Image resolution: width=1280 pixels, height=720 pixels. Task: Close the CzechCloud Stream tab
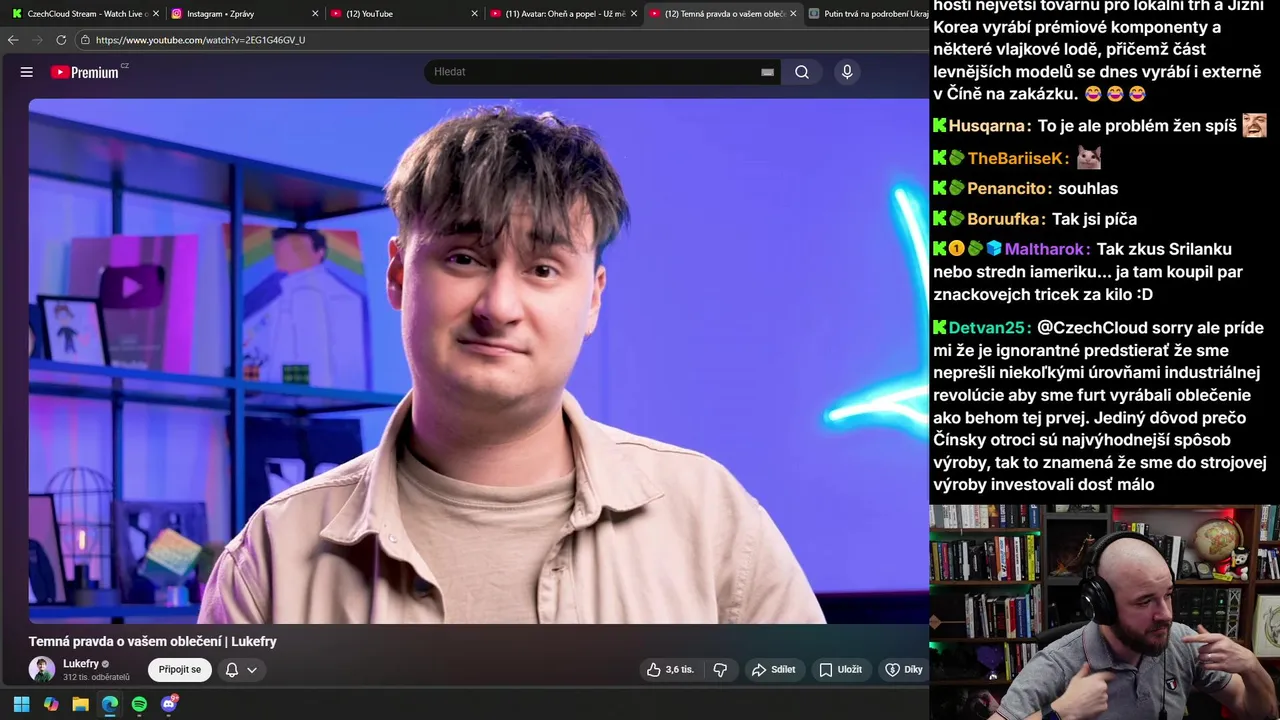tap(156, 14)
